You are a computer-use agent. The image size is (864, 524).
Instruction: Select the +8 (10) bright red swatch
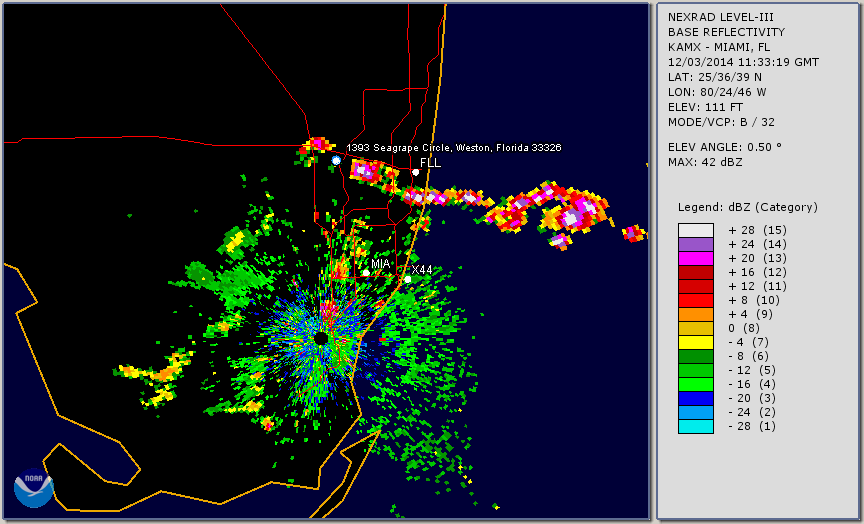pos(696,300)
